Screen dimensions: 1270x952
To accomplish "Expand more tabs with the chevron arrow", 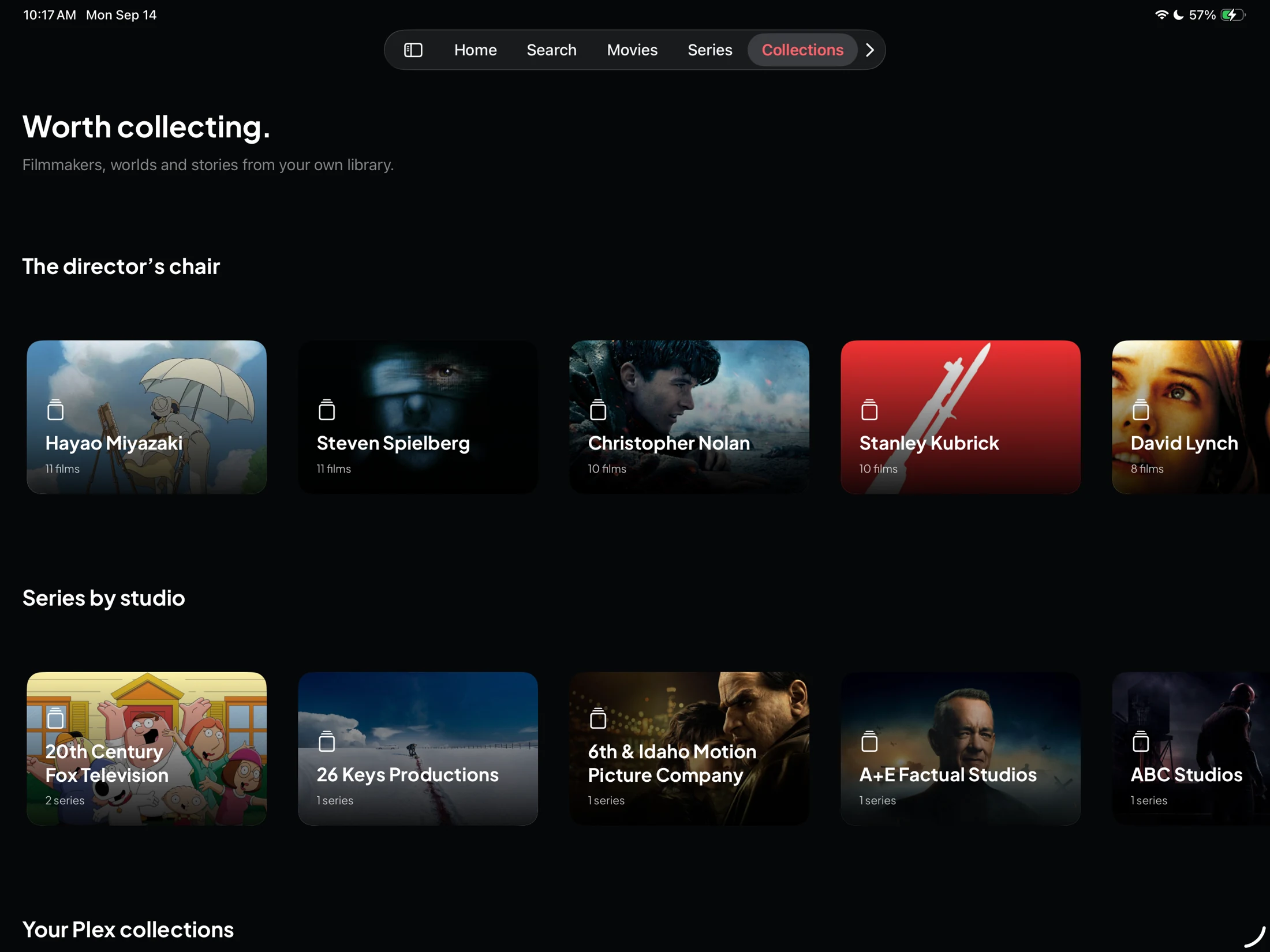I will pyautogui.click(x=870, y=50).
